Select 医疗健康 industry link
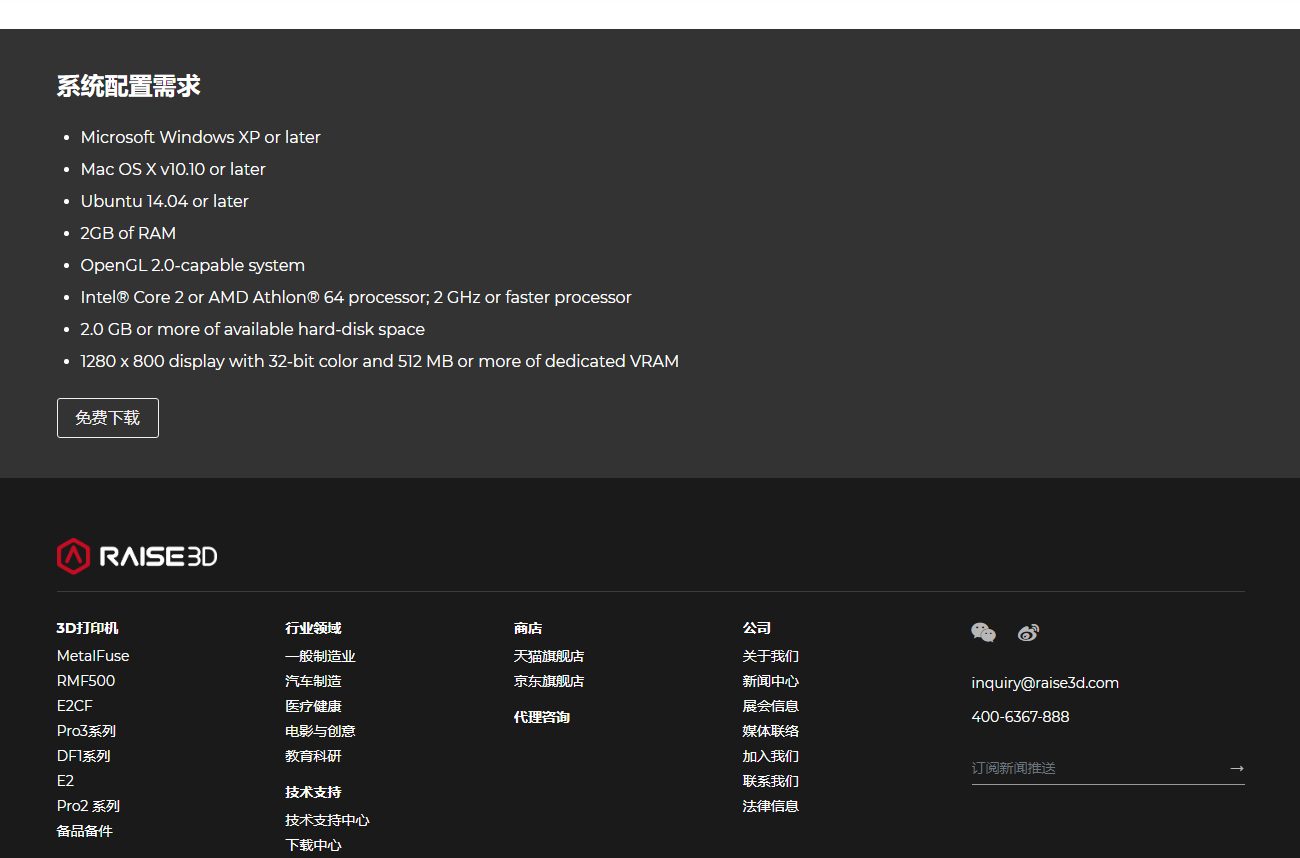The height and width of the screenshot is (858, 1300). (313, 706)
